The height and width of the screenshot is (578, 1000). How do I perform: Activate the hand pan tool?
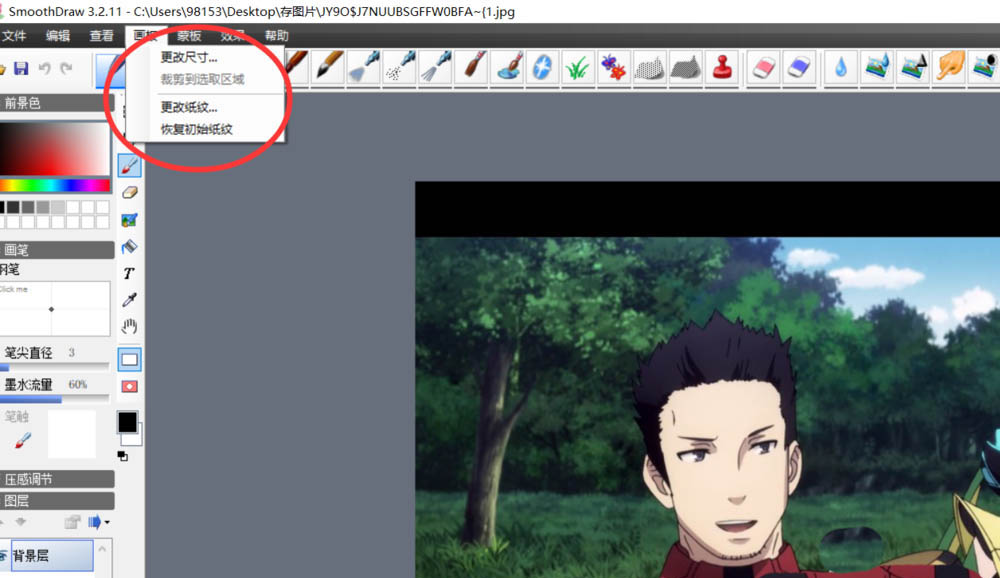129,327
